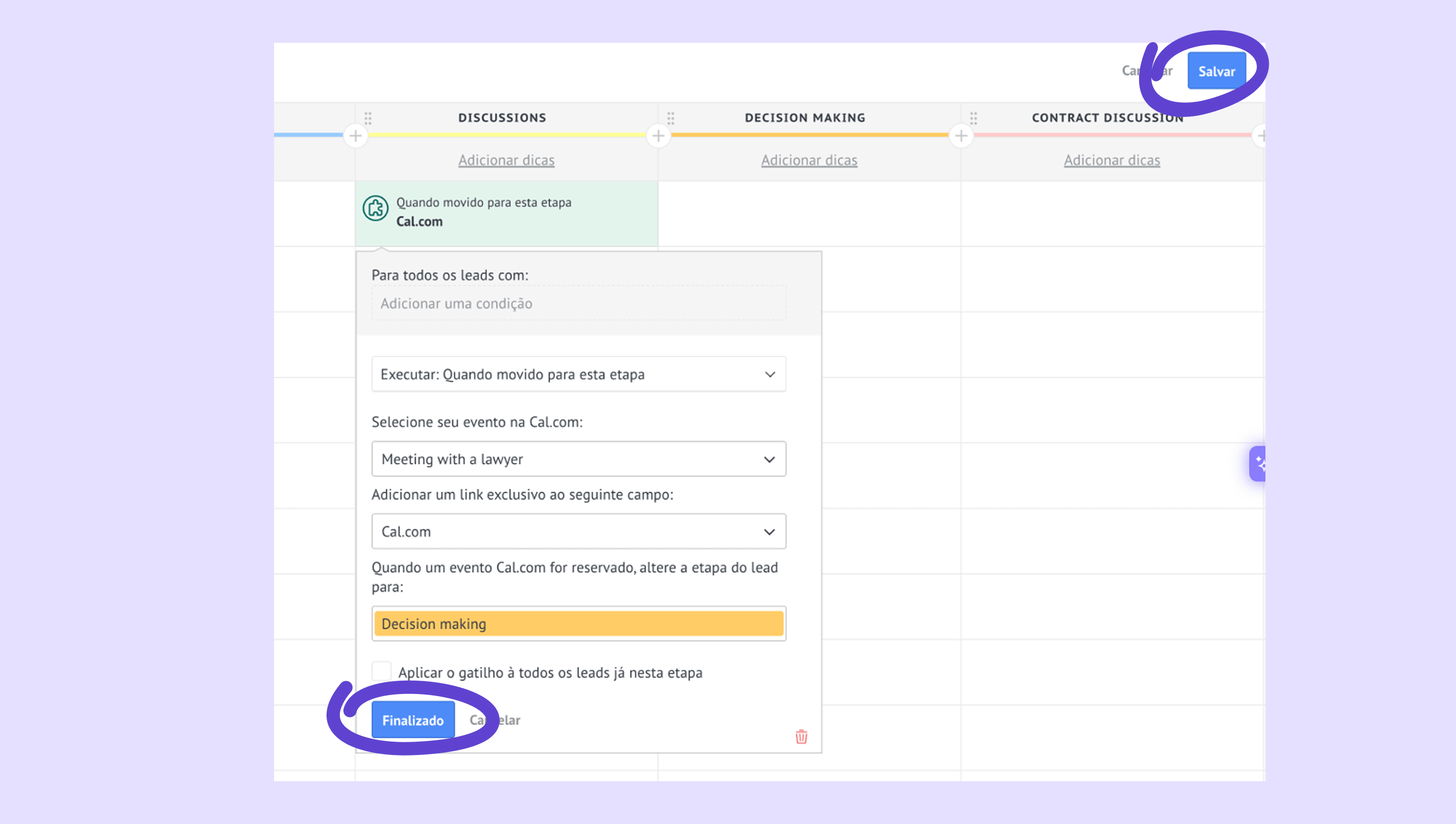
Task: Click the drag handle beside CONTRACT DISCUSSION
Action: 974,118
